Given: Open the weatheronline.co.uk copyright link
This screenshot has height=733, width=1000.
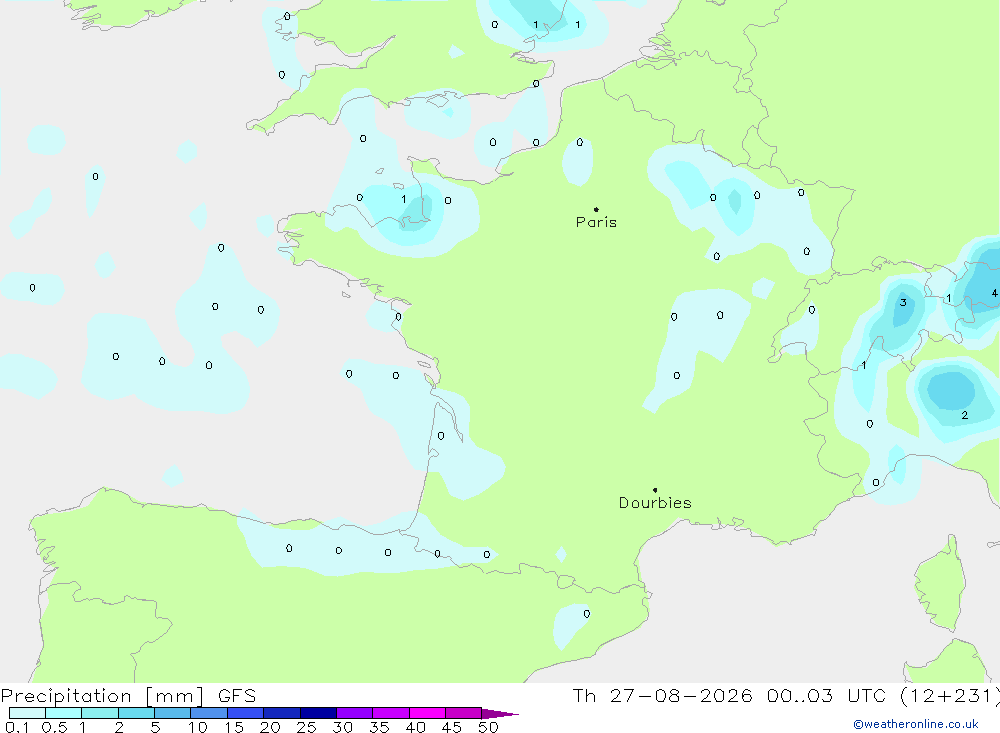Looking at the screenshot, I should point(916,724).
